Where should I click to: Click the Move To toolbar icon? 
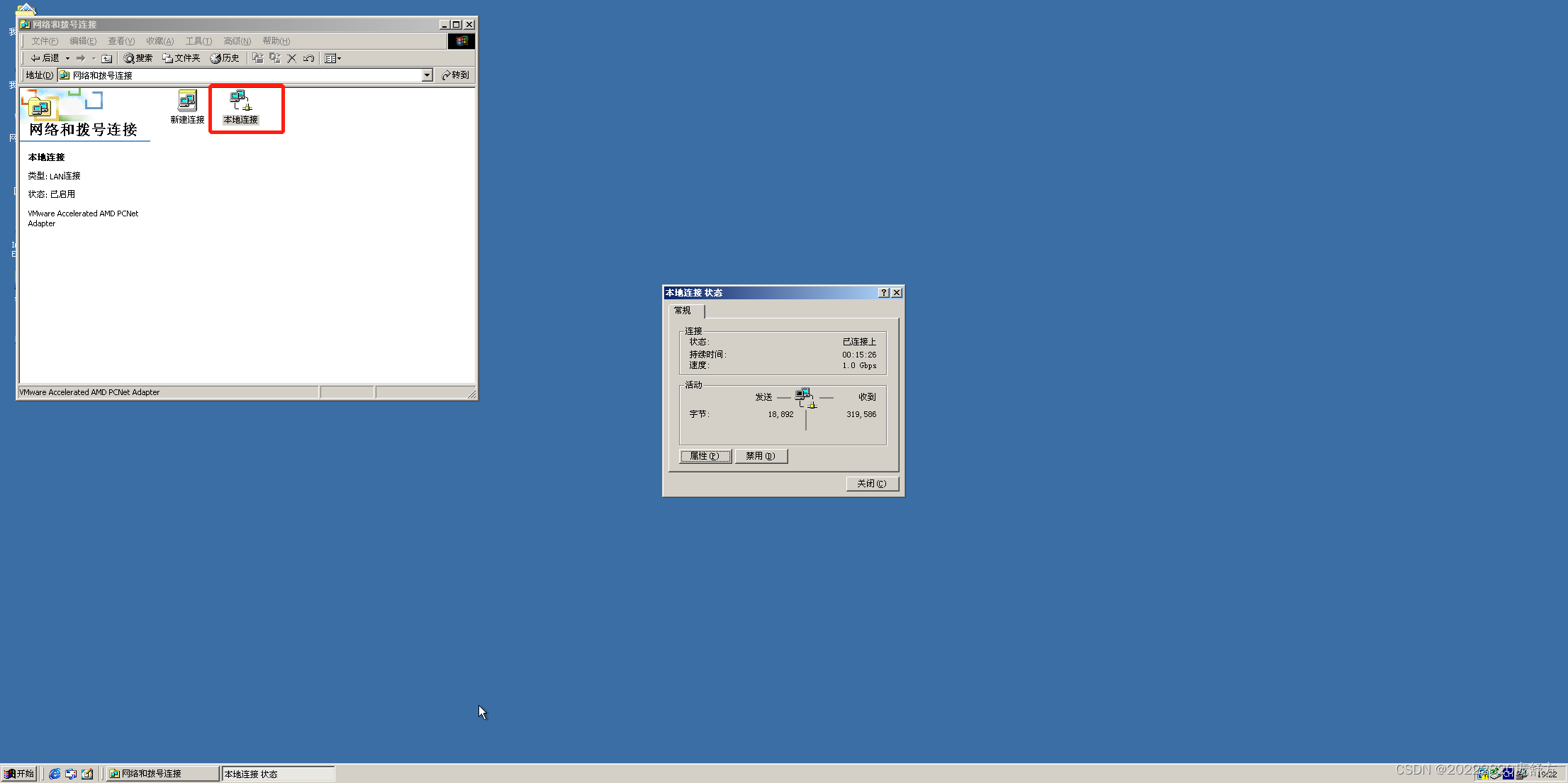click(257, 58)
